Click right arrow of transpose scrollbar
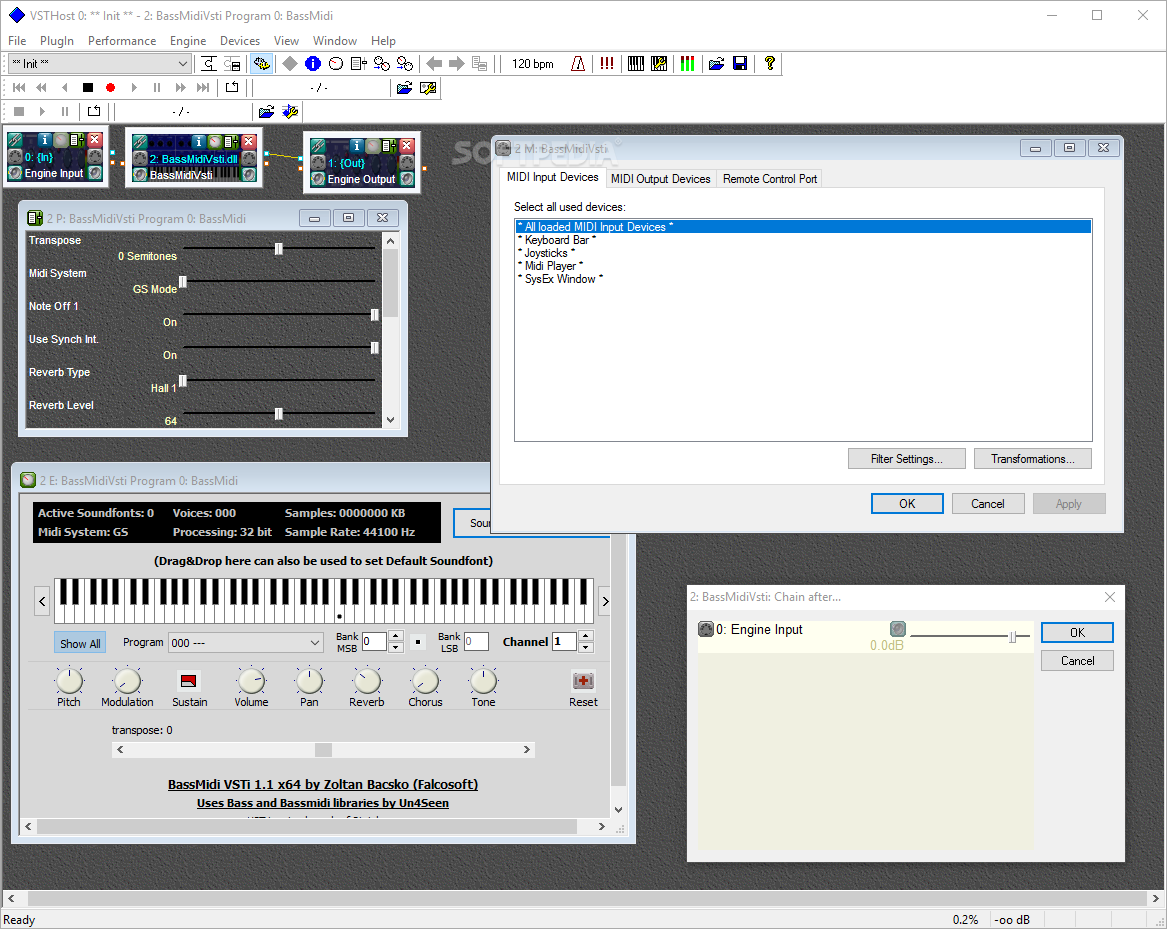Viewport: 1167px width, 929px height. 527,750
